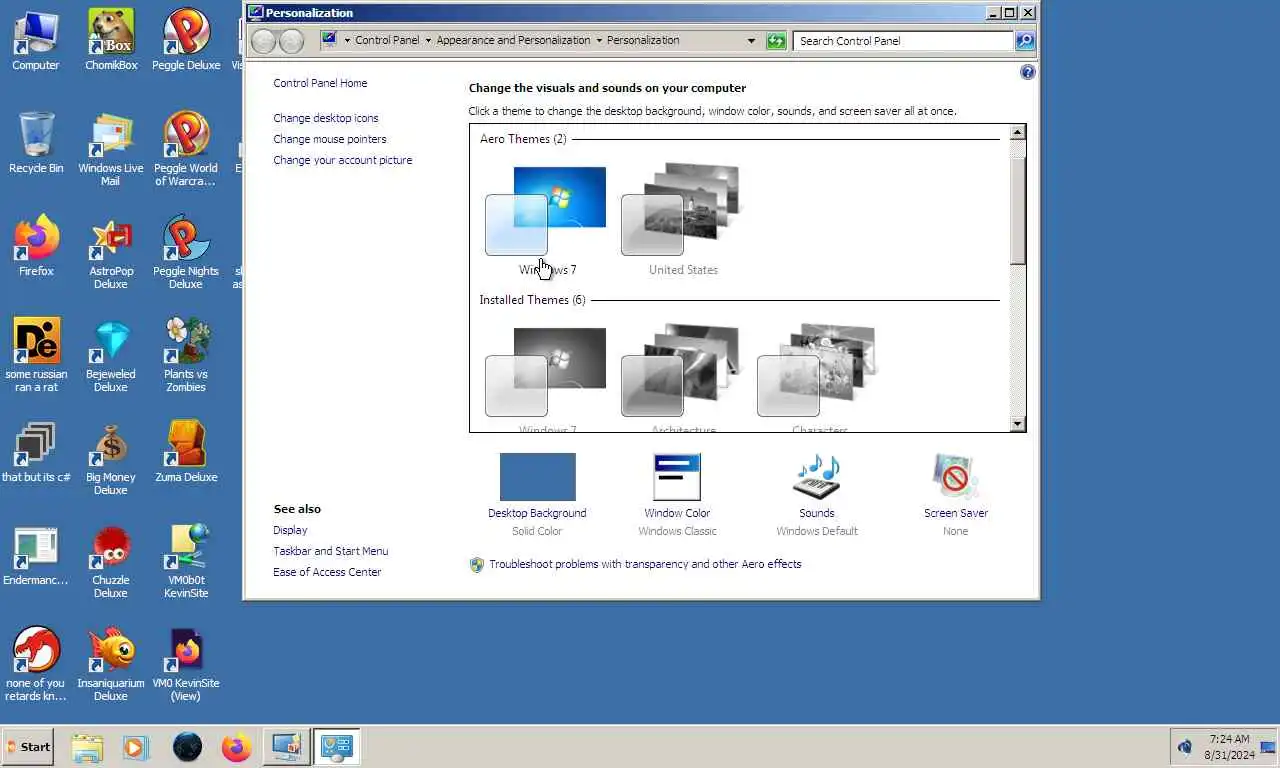Select the ChomikBox desktop icon
The width and height of the screenshot is (1280, 768).
pos(111,40)
